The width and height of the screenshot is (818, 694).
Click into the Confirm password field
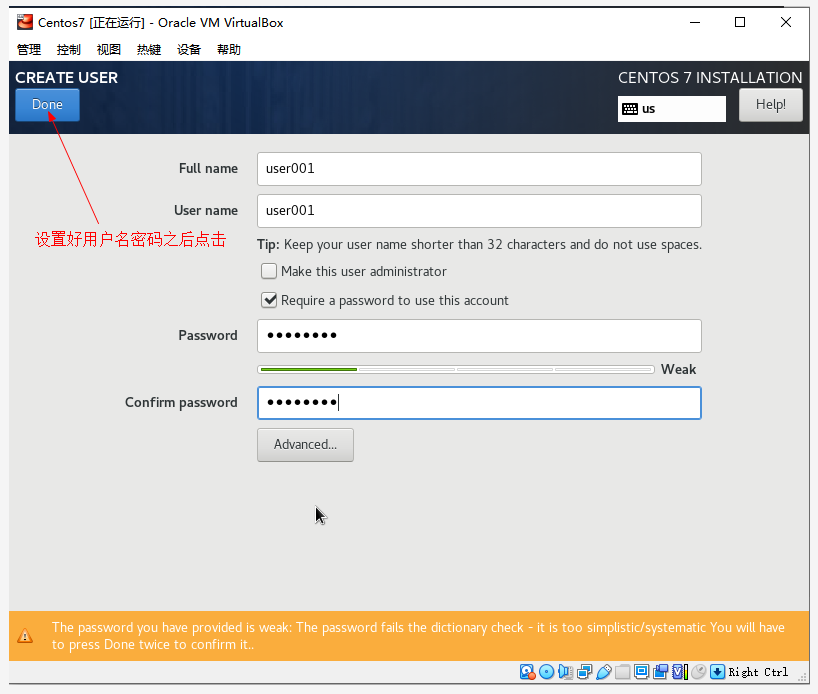pyautogui.click(x=479, y=403)
